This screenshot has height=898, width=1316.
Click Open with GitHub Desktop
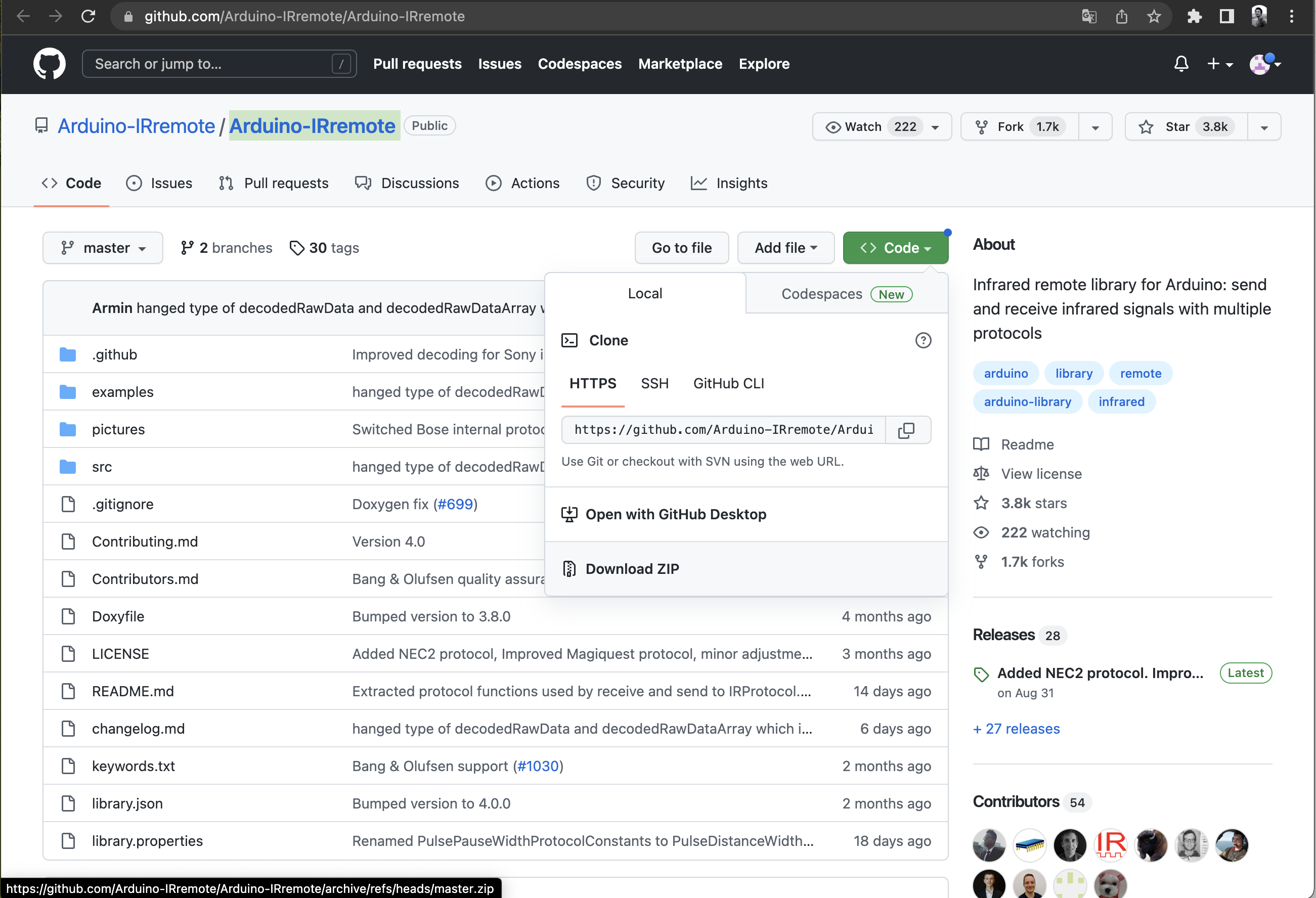pos(746,514)
